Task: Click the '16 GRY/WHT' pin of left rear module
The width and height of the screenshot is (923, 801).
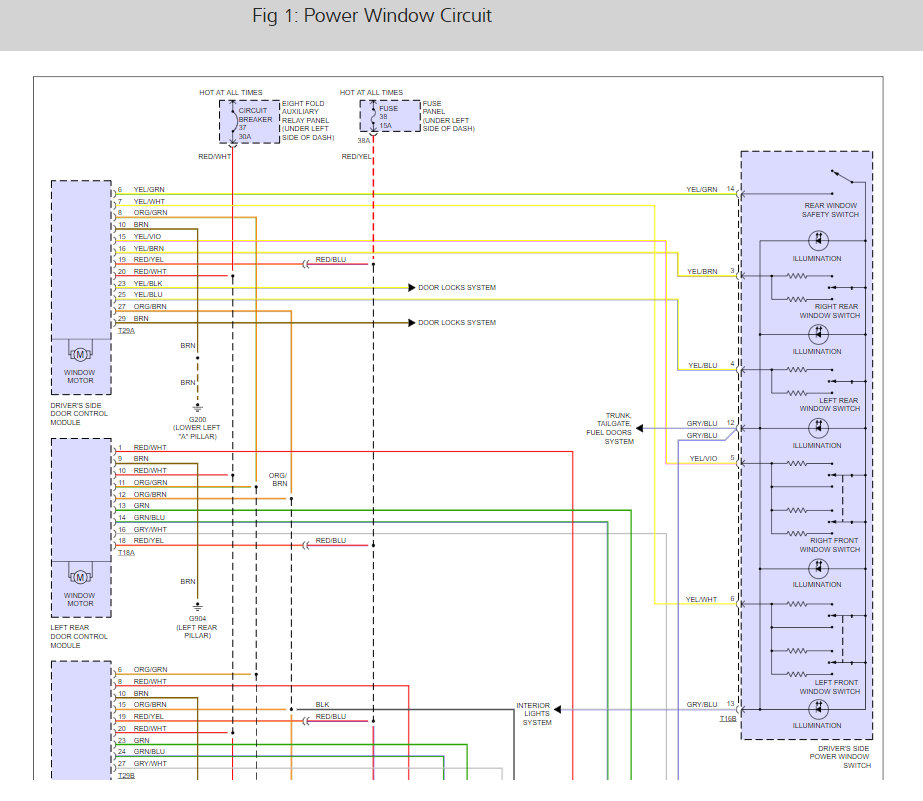Action: (x=142, y=529)
